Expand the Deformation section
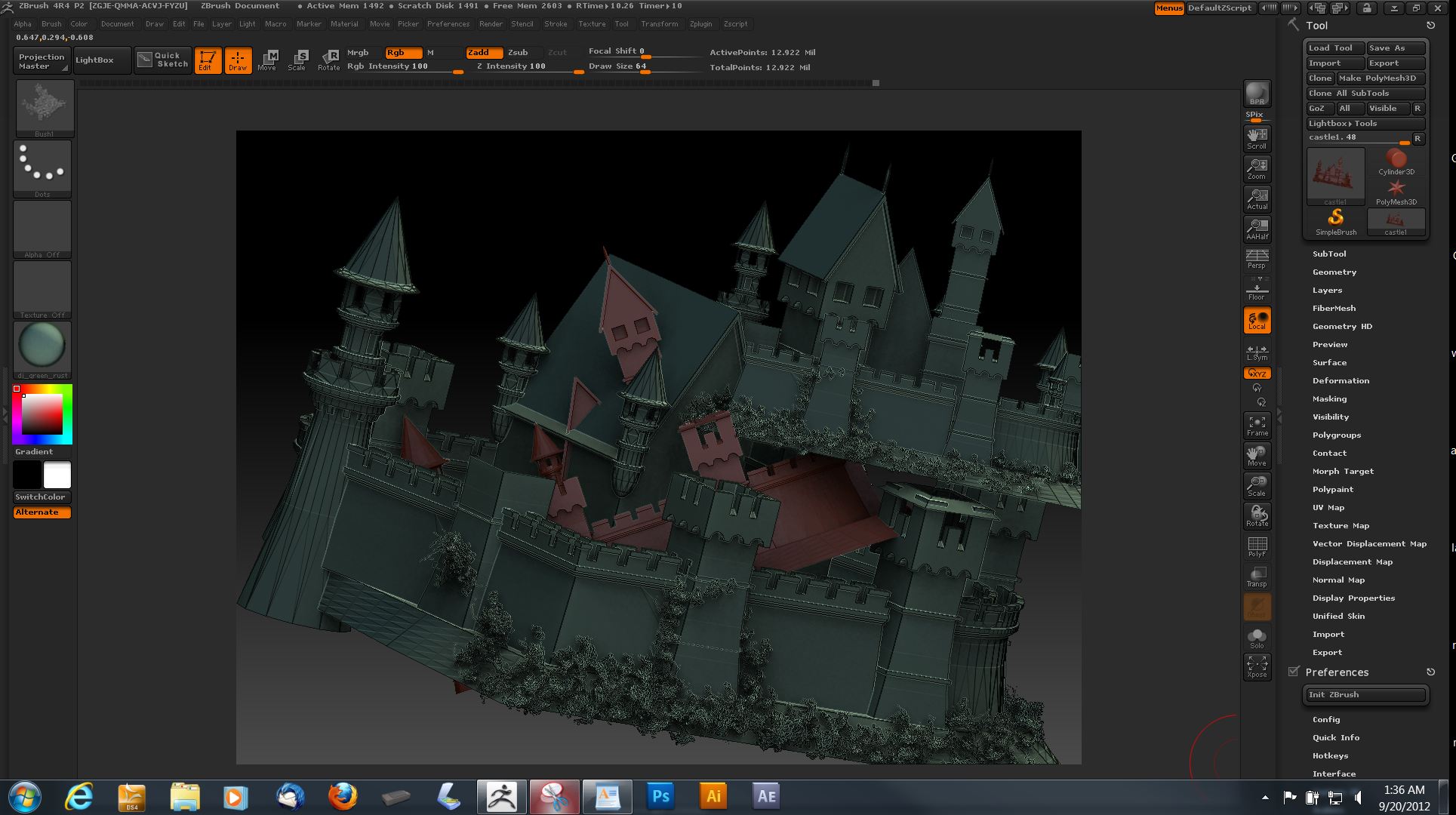This screenshot has height=815, width=1456. [1340, 381]
